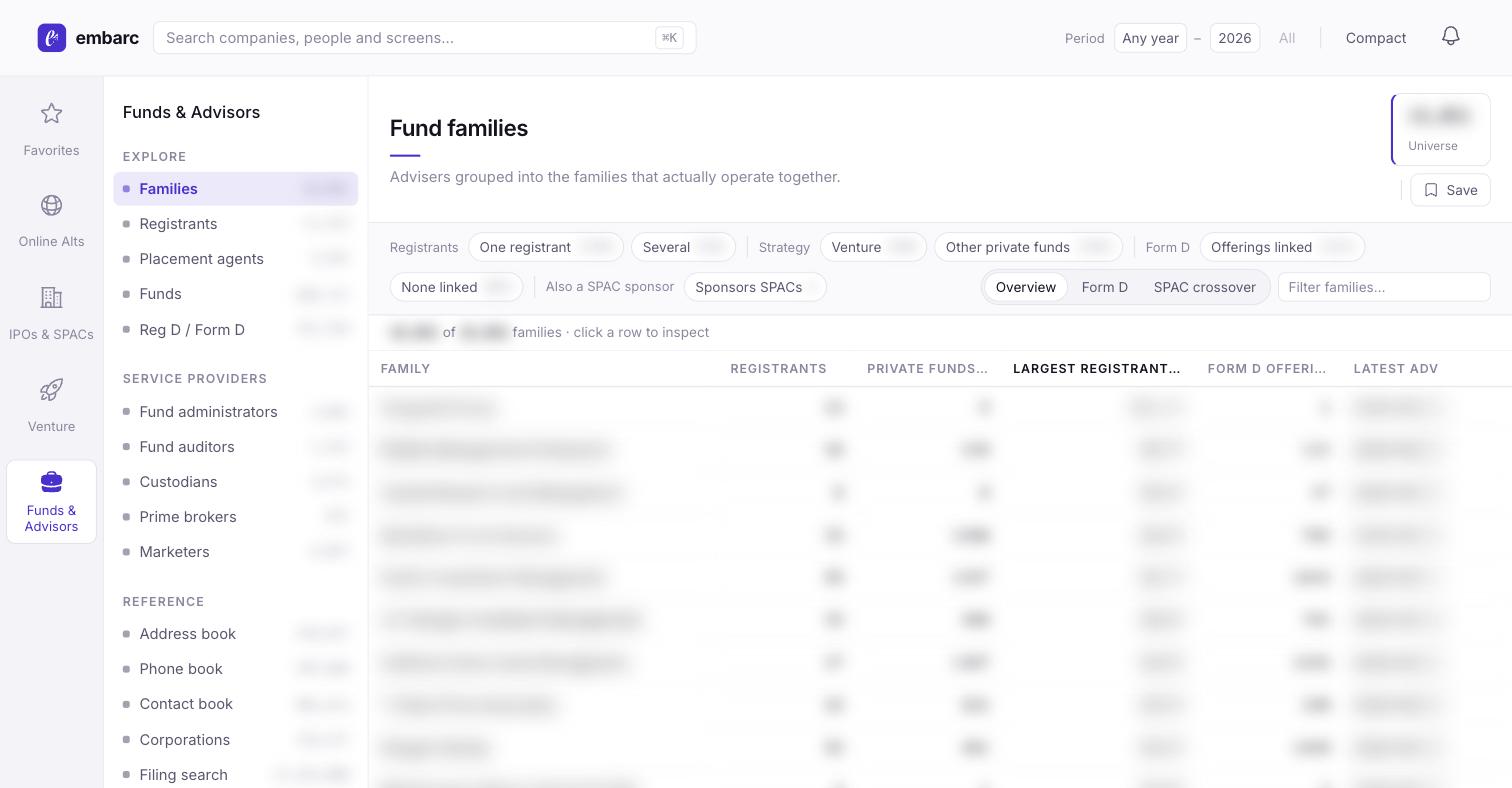This screenshot has width=1512, height=788.
Task: Click the search companies input field
Action: tap(425, 38)
